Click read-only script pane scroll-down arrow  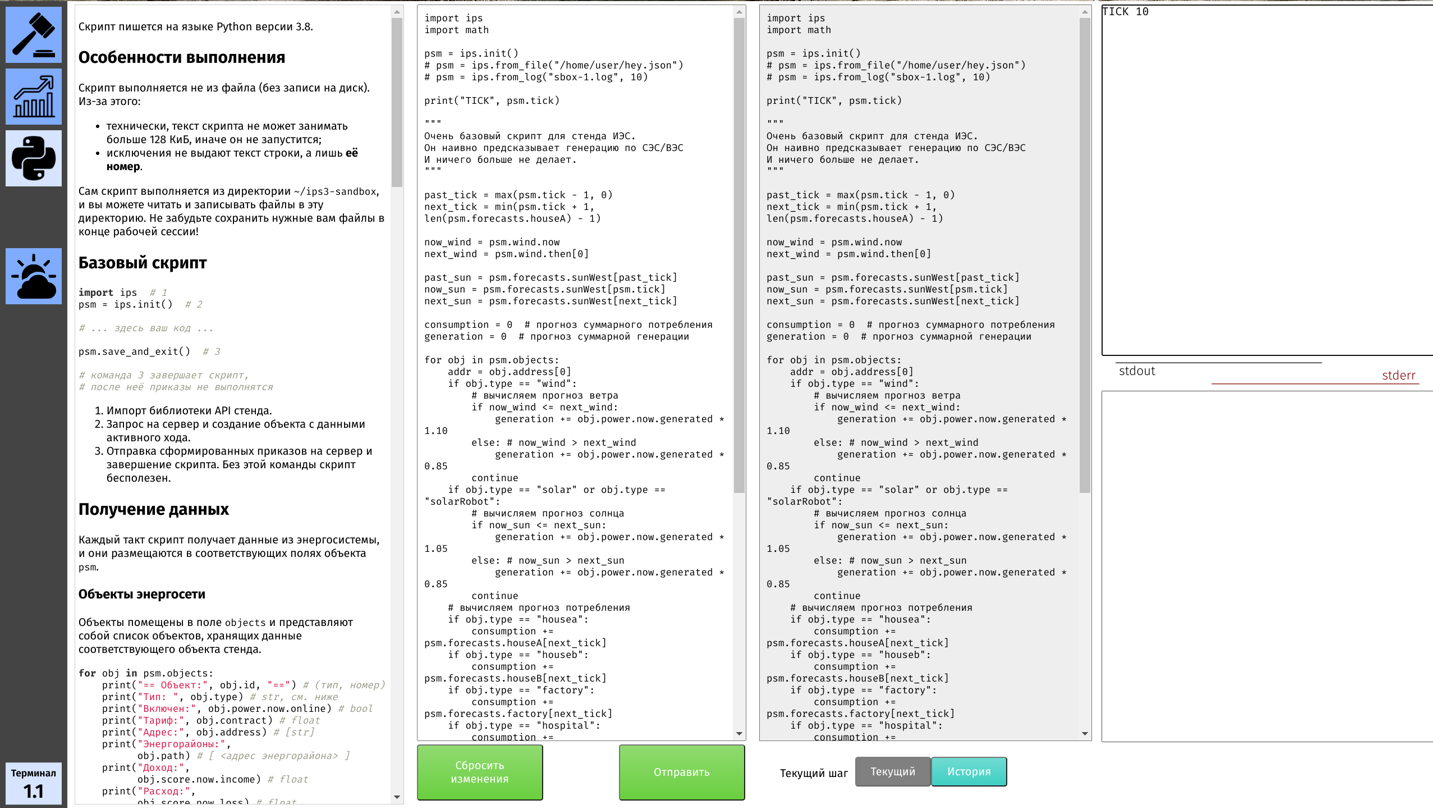(x=1084, y=733)
